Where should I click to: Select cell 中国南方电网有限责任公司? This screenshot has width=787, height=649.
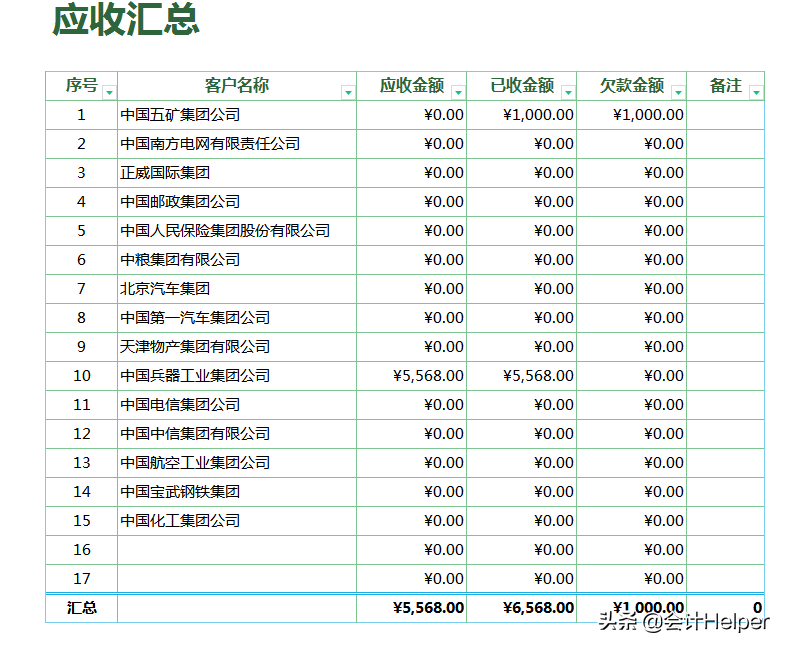[237, 144]
